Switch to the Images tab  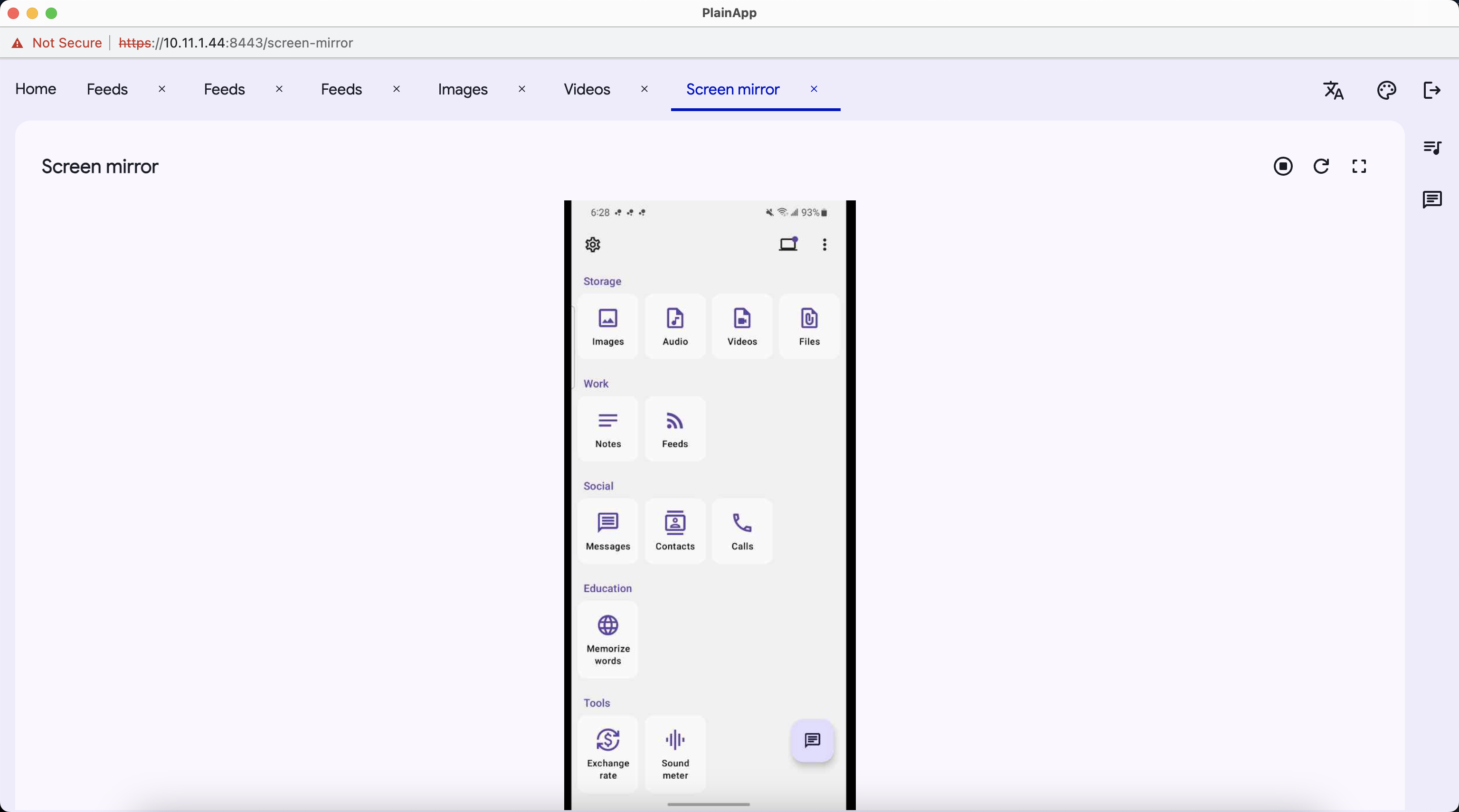pyautogui.click(x=462, y=89)
